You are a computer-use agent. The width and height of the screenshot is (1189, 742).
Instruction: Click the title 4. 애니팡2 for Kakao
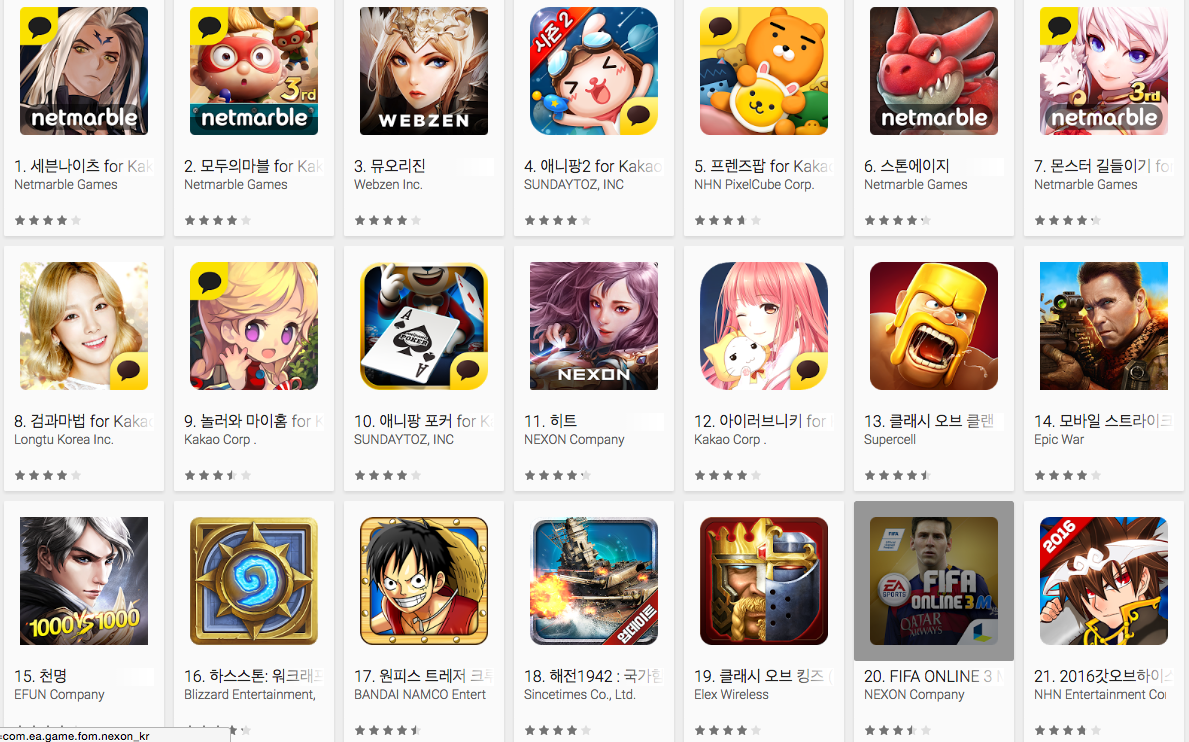[x=593, y=166]
